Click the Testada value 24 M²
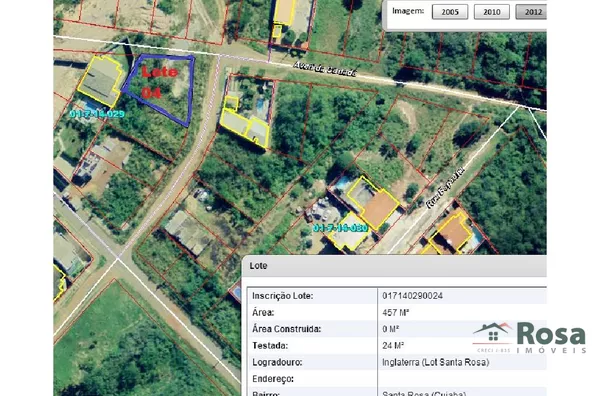600x396 pixels. click(393, 345)
